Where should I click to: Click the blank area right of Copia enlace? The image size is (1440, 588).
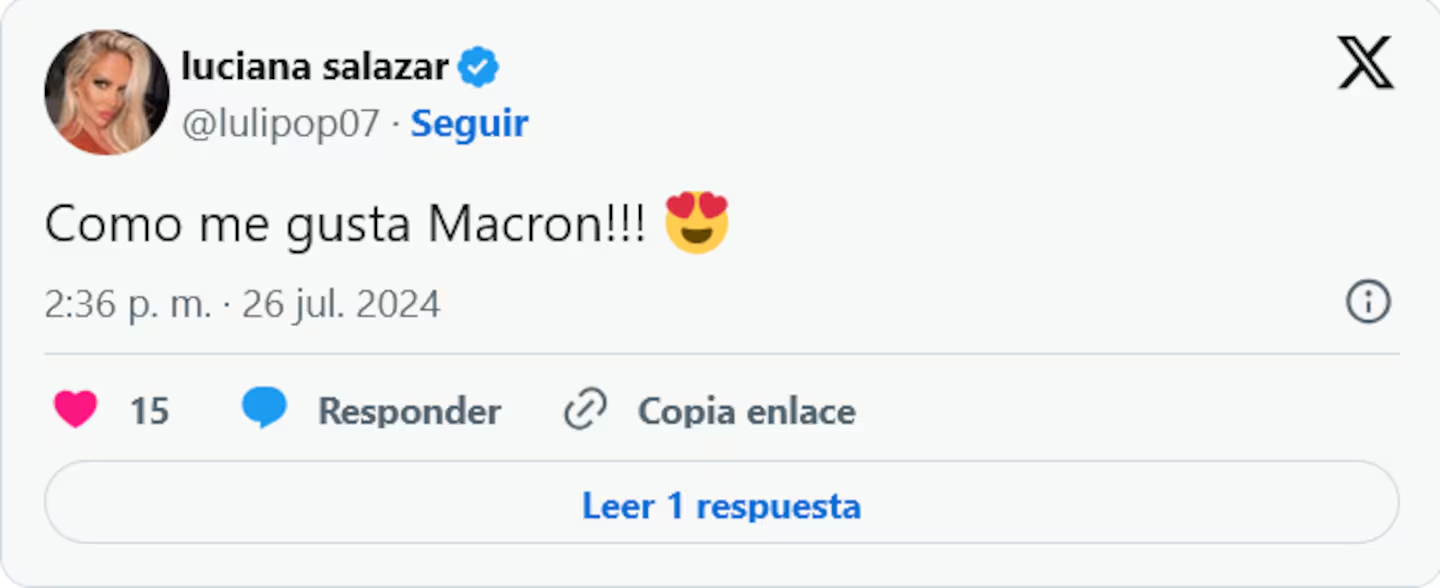1100,410
